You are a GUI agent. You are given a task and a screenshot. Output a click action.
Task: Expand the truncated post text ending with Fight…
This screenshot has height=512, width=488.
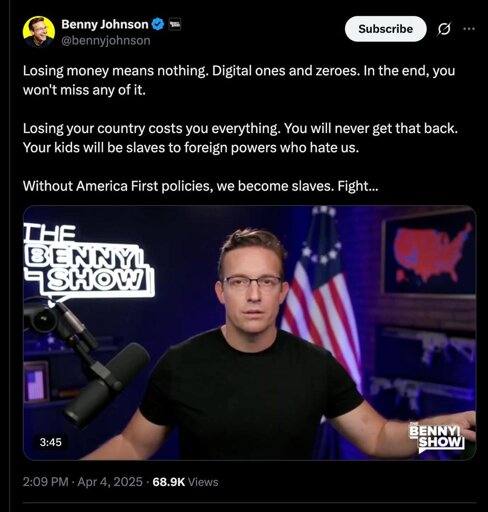[x=358, y=186]
